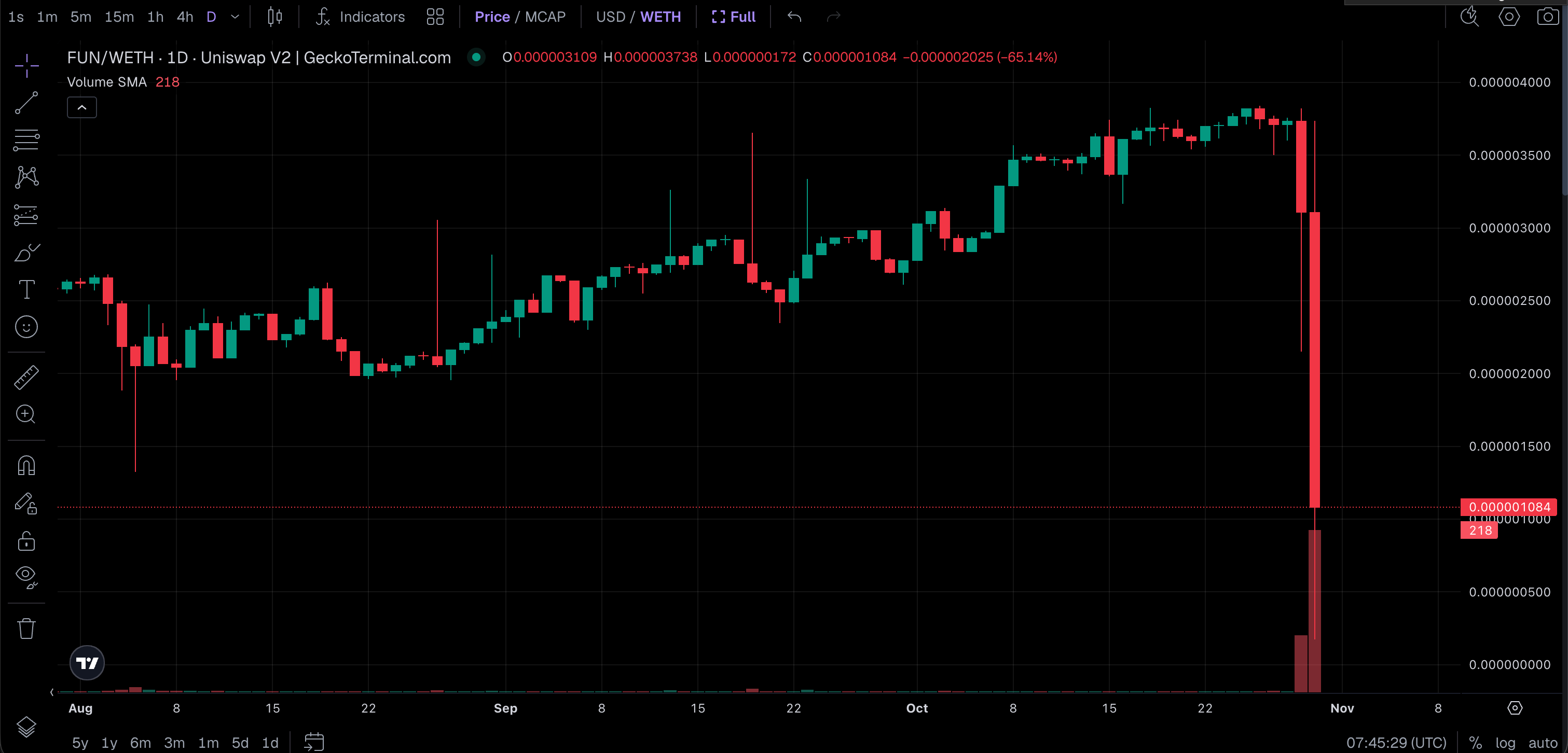The image size is (1568, 753).
Task: Open the candlestick chart style selector
Action: tap(274, 17)
